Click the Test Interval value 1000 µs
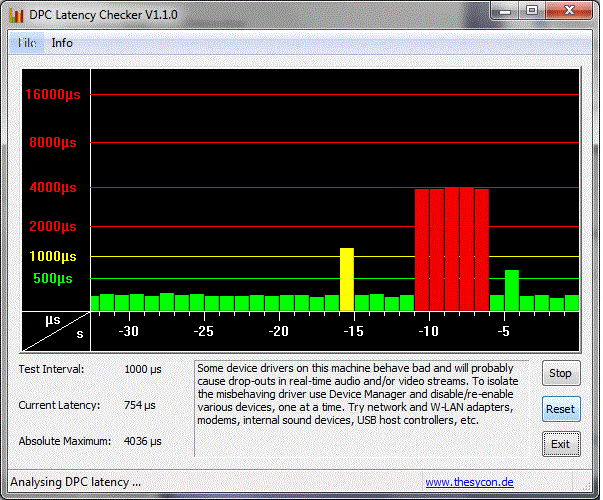Image resolution: width=603 pixels, height=500 pixels. [143, 369]
